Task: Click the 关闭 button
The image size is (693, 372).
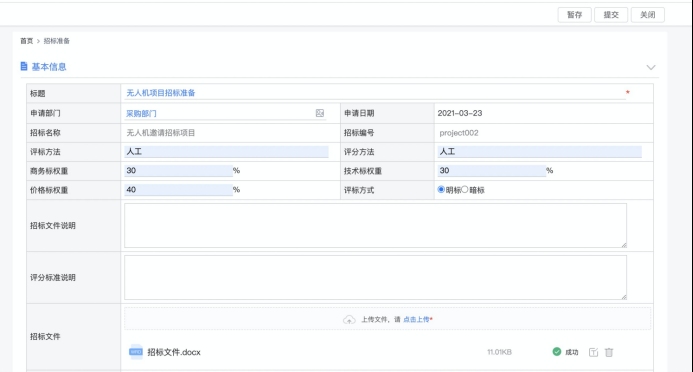Action: click(x=648, y=15)
